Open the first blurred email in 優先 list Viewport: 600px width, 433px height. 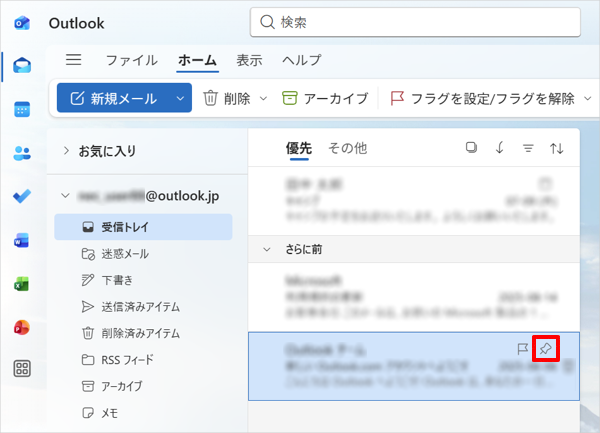coord(414,201)
